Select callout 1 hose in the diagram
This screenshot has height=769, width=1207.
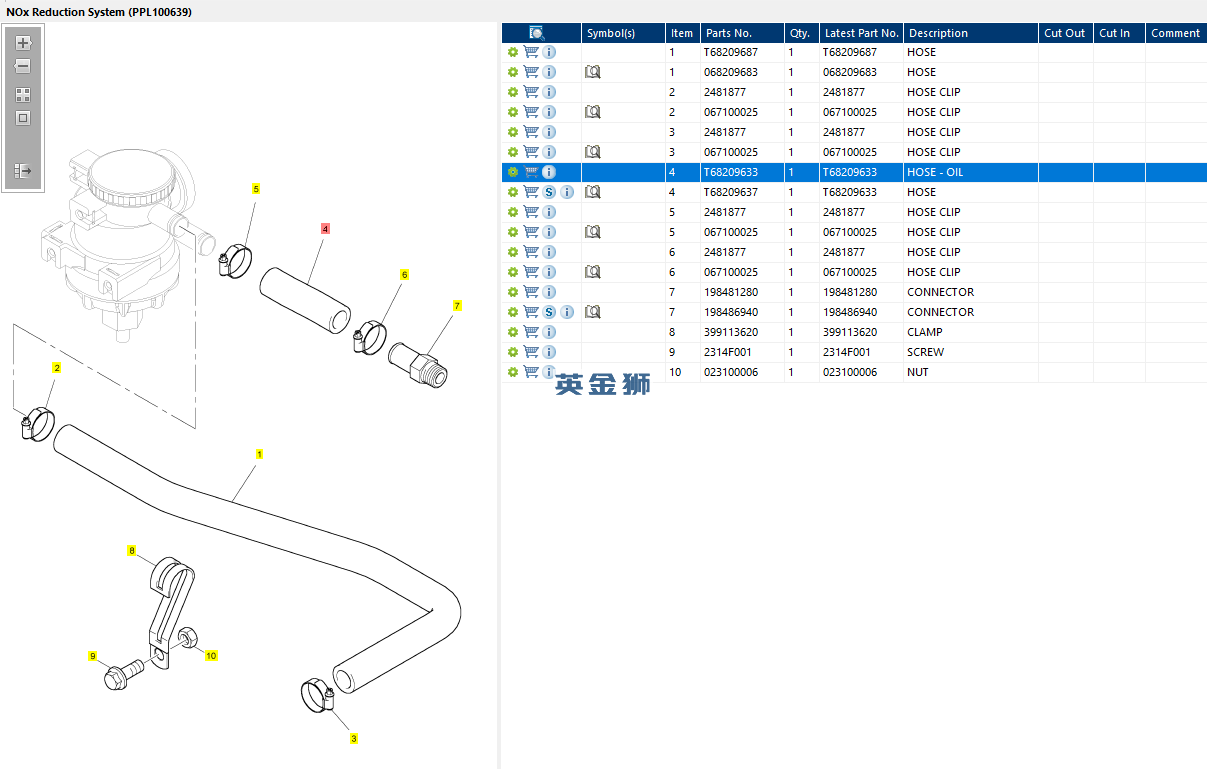(x=259, y=454)
